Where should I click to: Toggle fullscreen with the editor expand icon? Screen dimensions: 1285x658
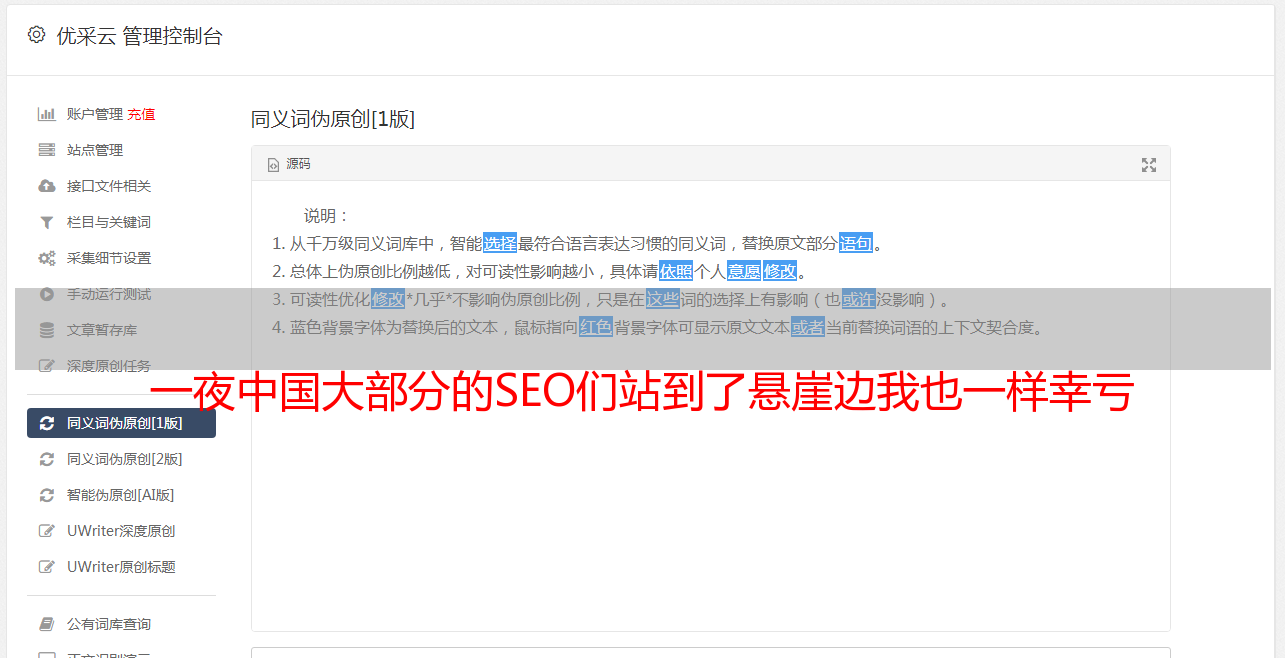pos(1149,165)
